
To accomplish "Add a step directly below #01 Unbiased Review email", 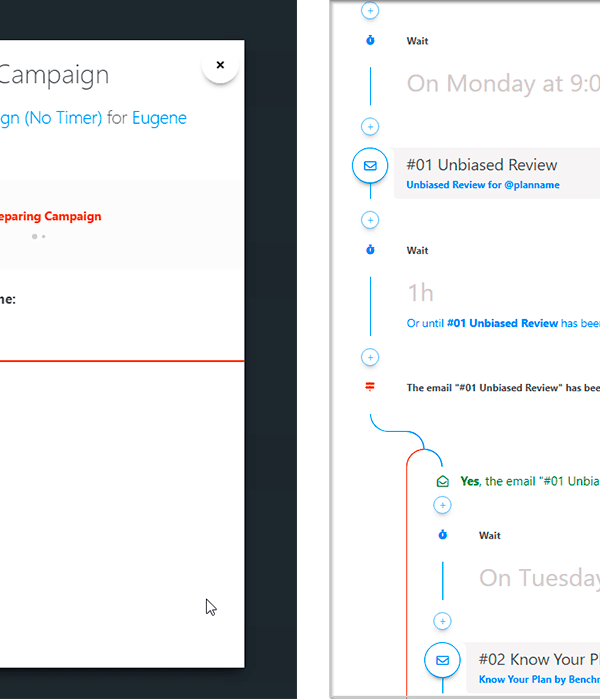I will pyautogui.click(x=370, y=220).
